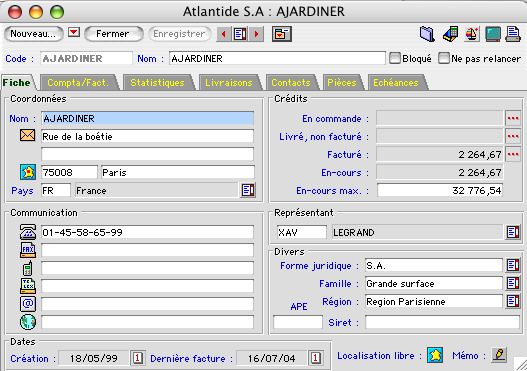Switch to the Contacts tab
Viewport: 527px width, 371px height.
pyautogui.click(x=291, y=83)
